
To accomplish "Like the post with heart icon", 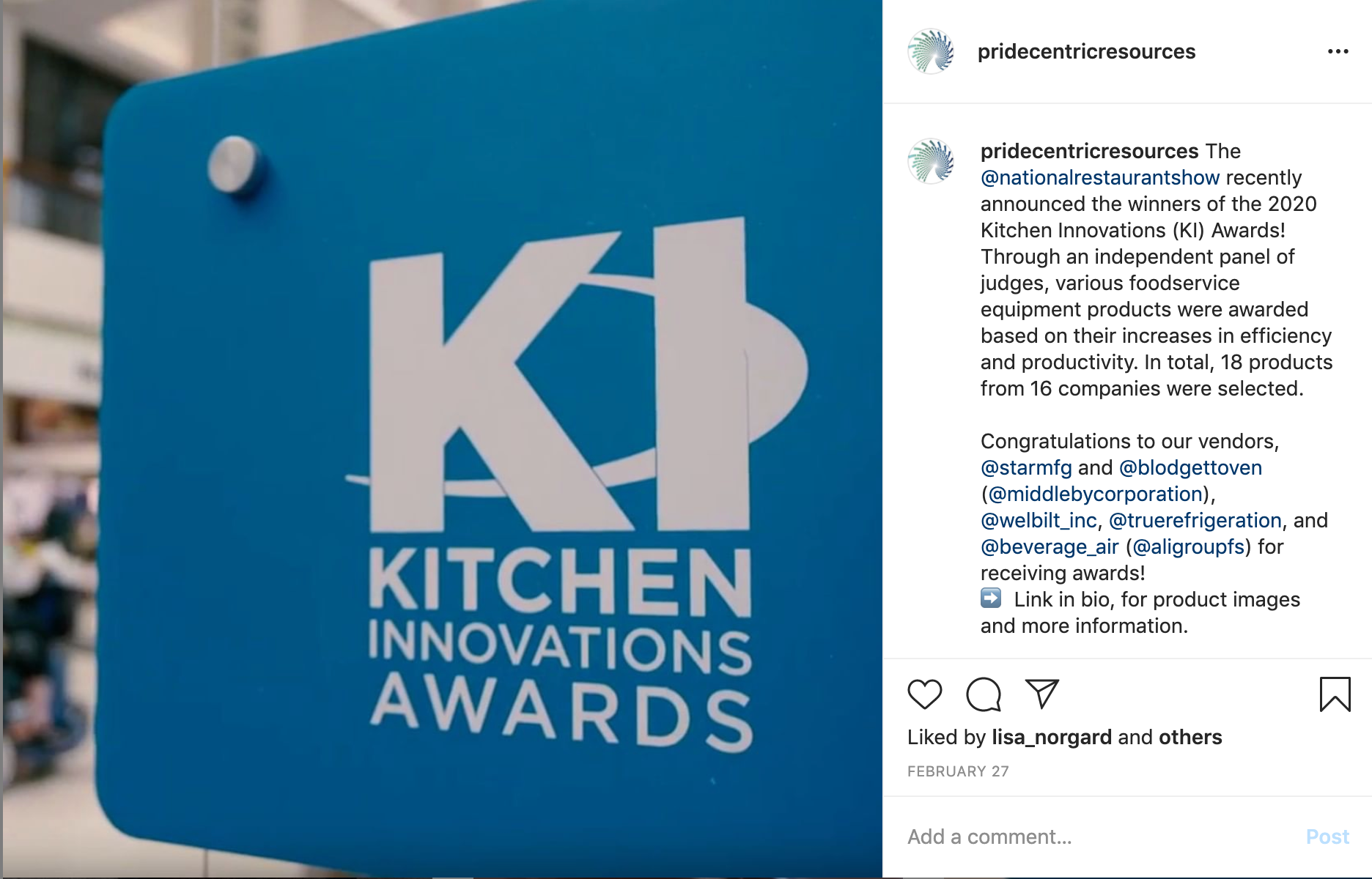I will 924,694.
